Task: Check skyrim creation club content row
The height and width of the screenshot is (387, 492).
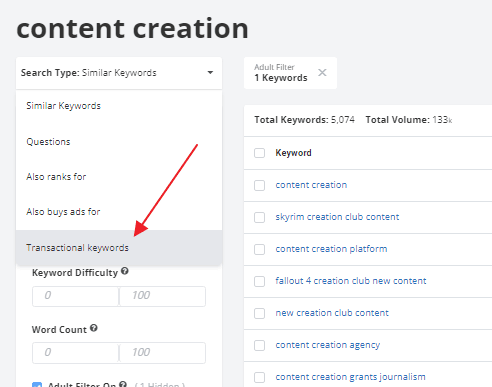Action: [x=259, y=217]
